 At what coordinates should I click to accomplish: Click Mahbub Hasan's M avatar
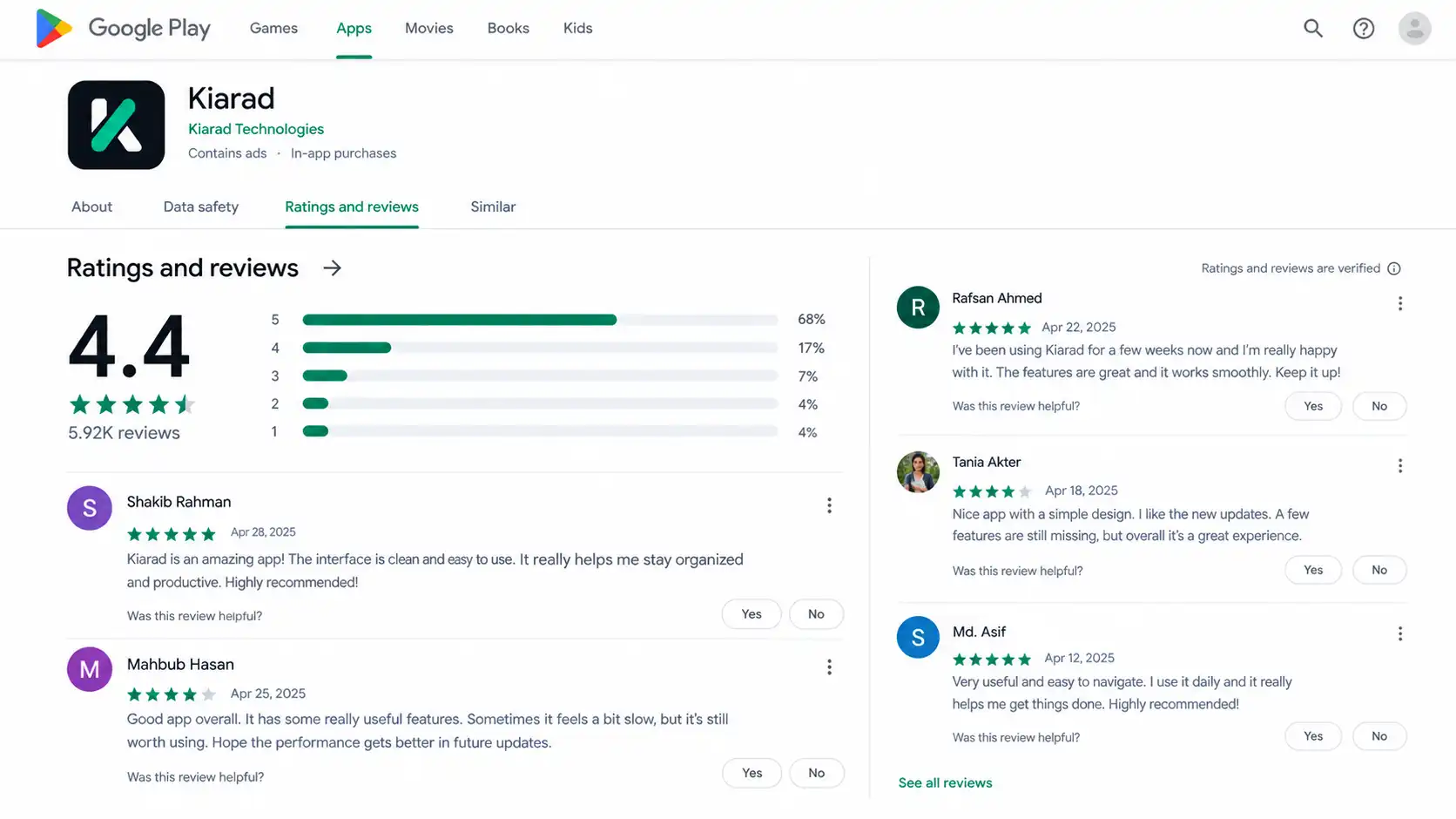tap(90, 669)
